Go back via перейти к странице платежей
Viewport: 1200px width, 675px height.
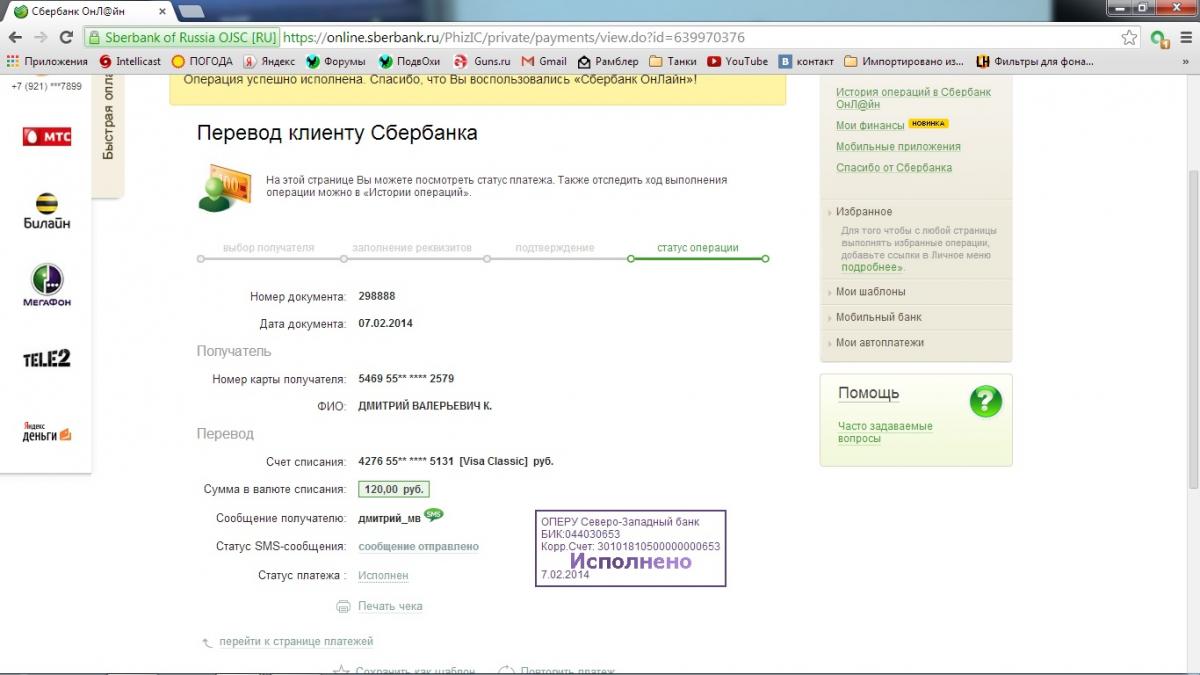click(295, 641)
